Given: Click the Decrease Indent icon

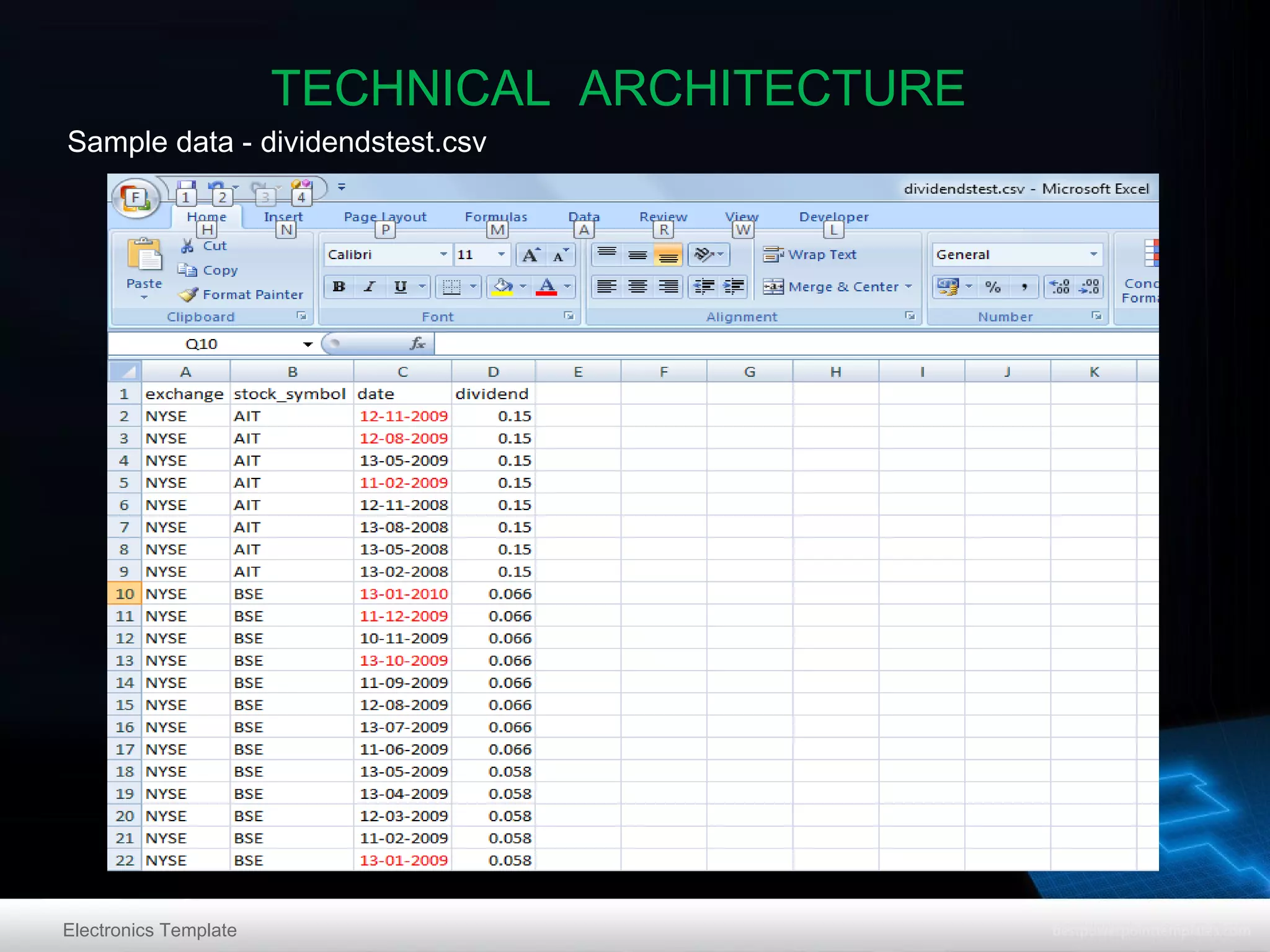Looking at the screenshot, I should click(704, 286).
